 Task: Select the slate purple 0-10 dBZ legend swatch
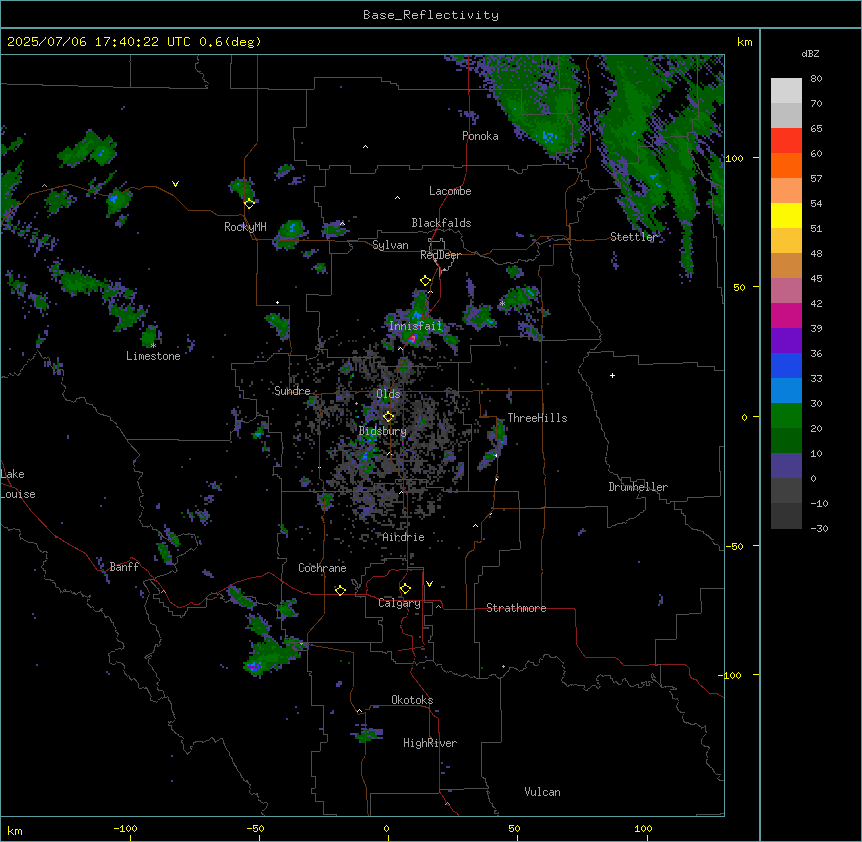click(786, 466)
